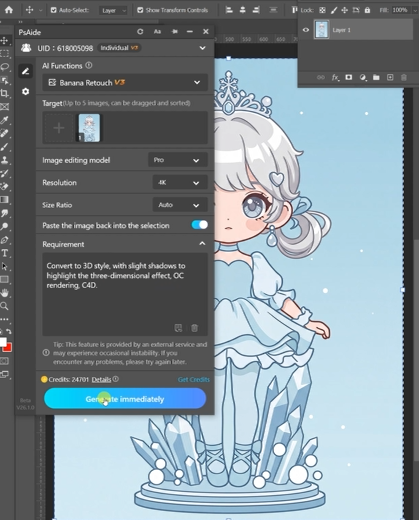This screenshot has width=419, height=520.
Task: Toggle Lock image pixels brush icon
Action: 334,10
